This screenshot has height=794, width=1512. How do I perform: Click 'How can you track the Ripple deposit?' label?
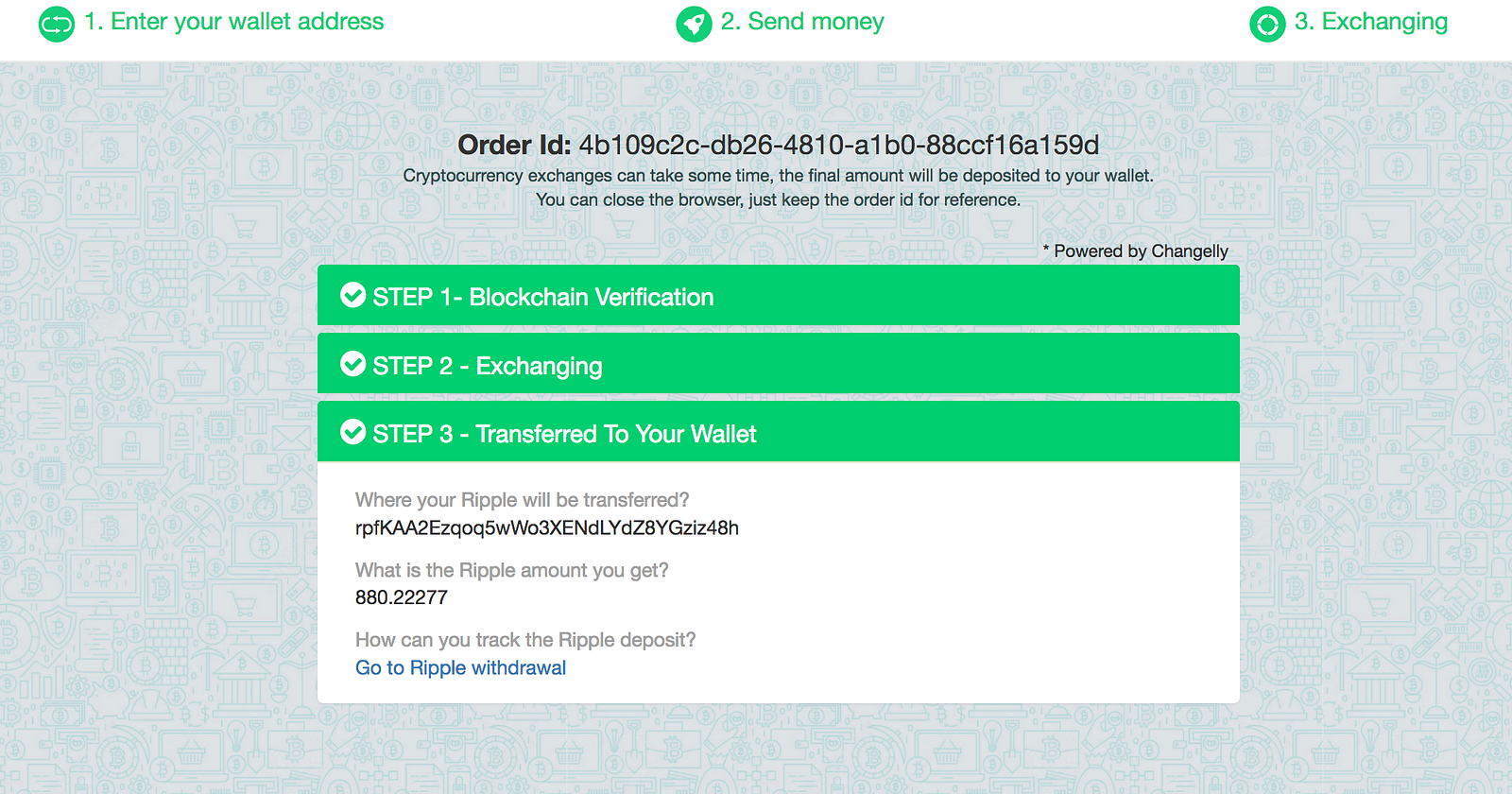tap(525, 640)
